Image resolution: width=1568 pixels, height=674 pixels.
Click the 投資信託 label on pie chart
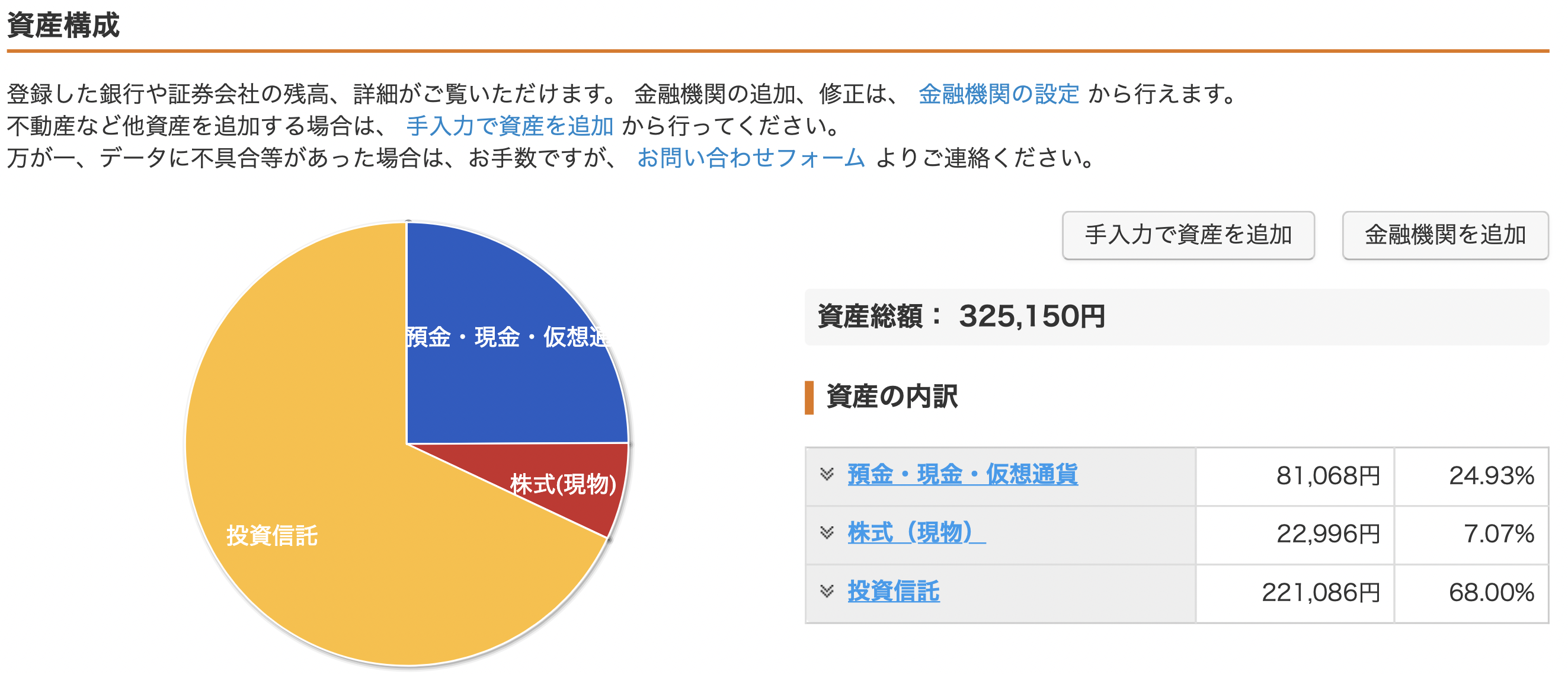coord(272,536)
